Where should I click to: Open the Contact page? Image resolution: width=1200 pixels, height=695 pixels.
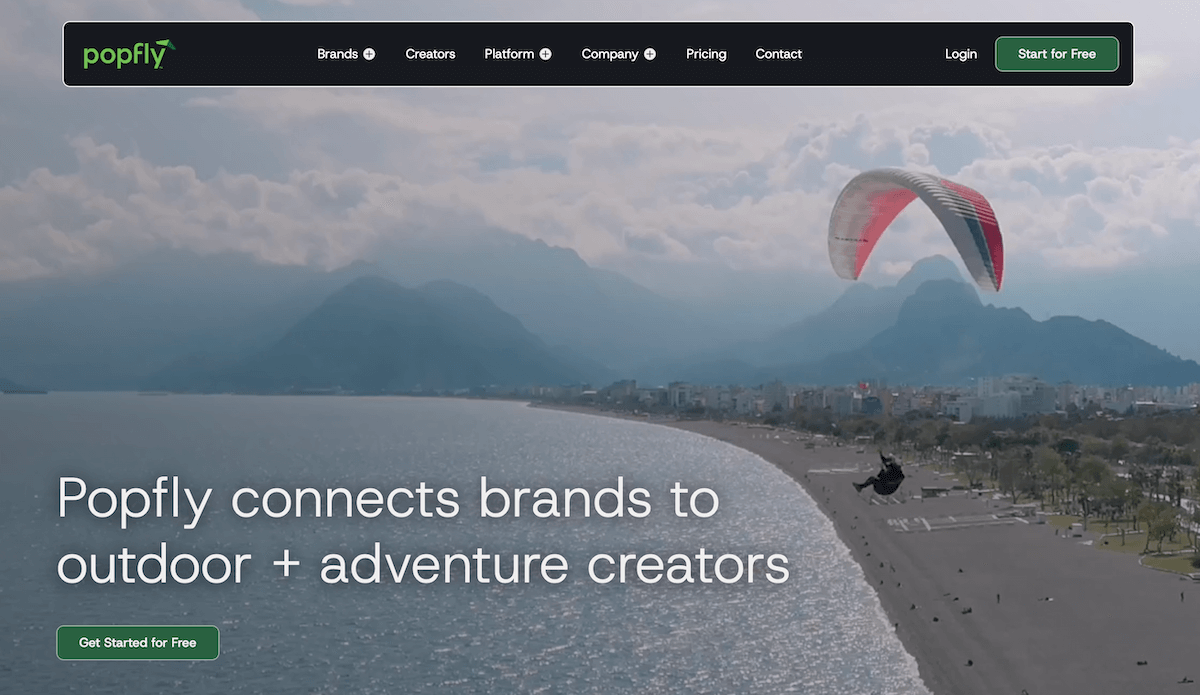[x=778, y=54]
